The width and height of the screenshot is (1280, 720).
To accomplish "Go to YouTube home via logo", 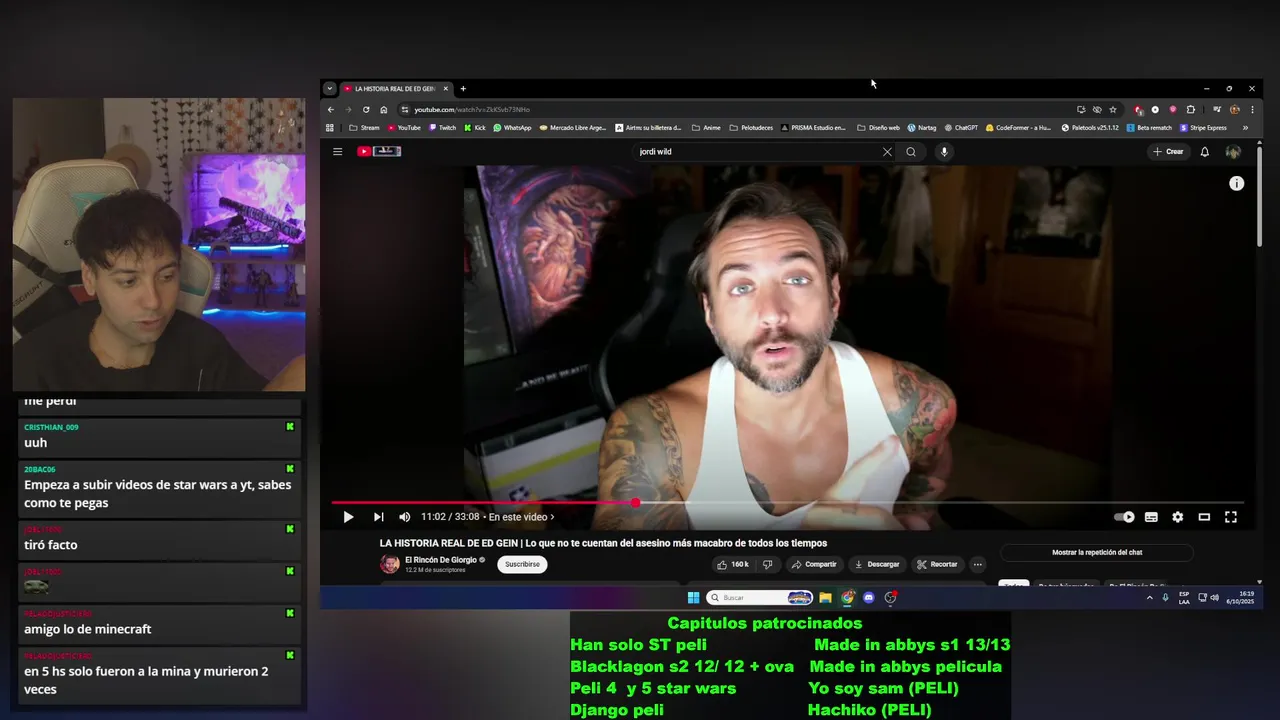I will [379, 152].
